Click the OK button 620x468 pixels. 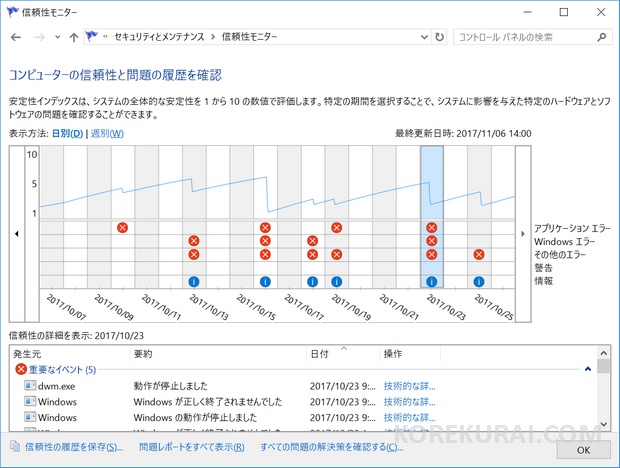[x=583, y=450]
